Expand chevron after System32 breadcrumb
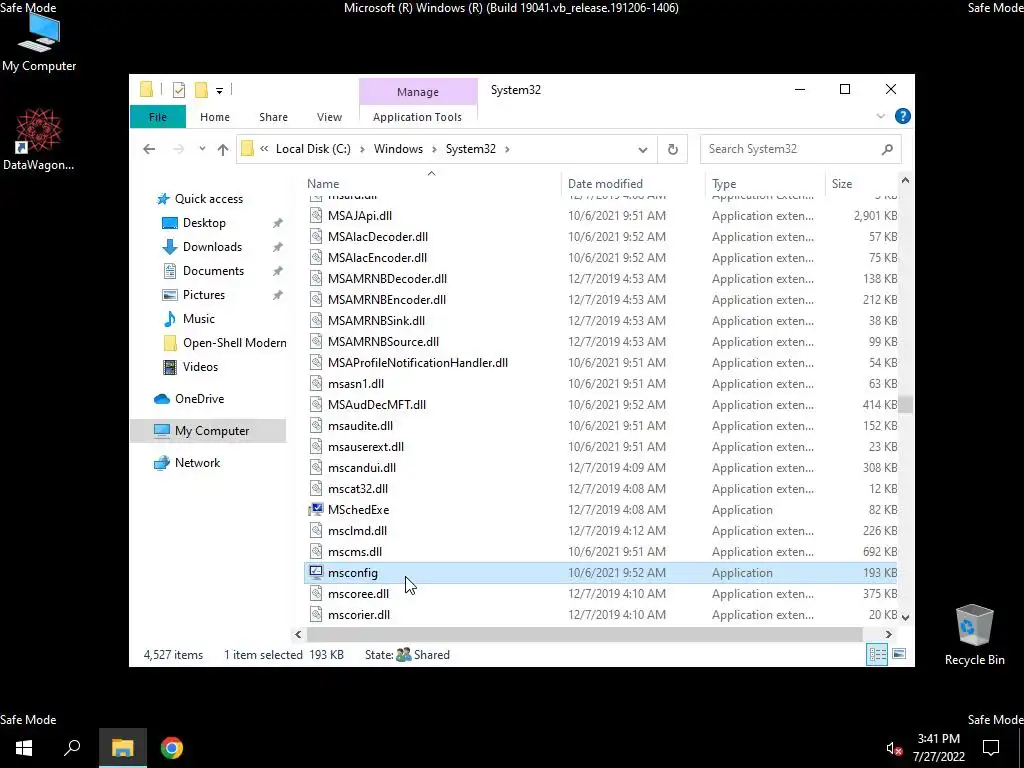The height and width of the screenshot is (768, 1024). [507, 149]
